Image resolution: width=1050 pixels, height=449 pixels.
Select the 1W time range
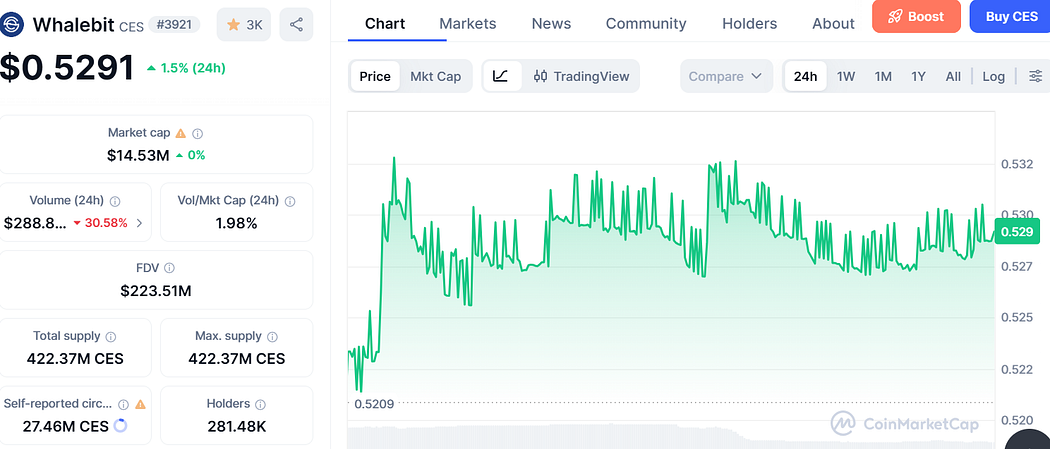846,76
